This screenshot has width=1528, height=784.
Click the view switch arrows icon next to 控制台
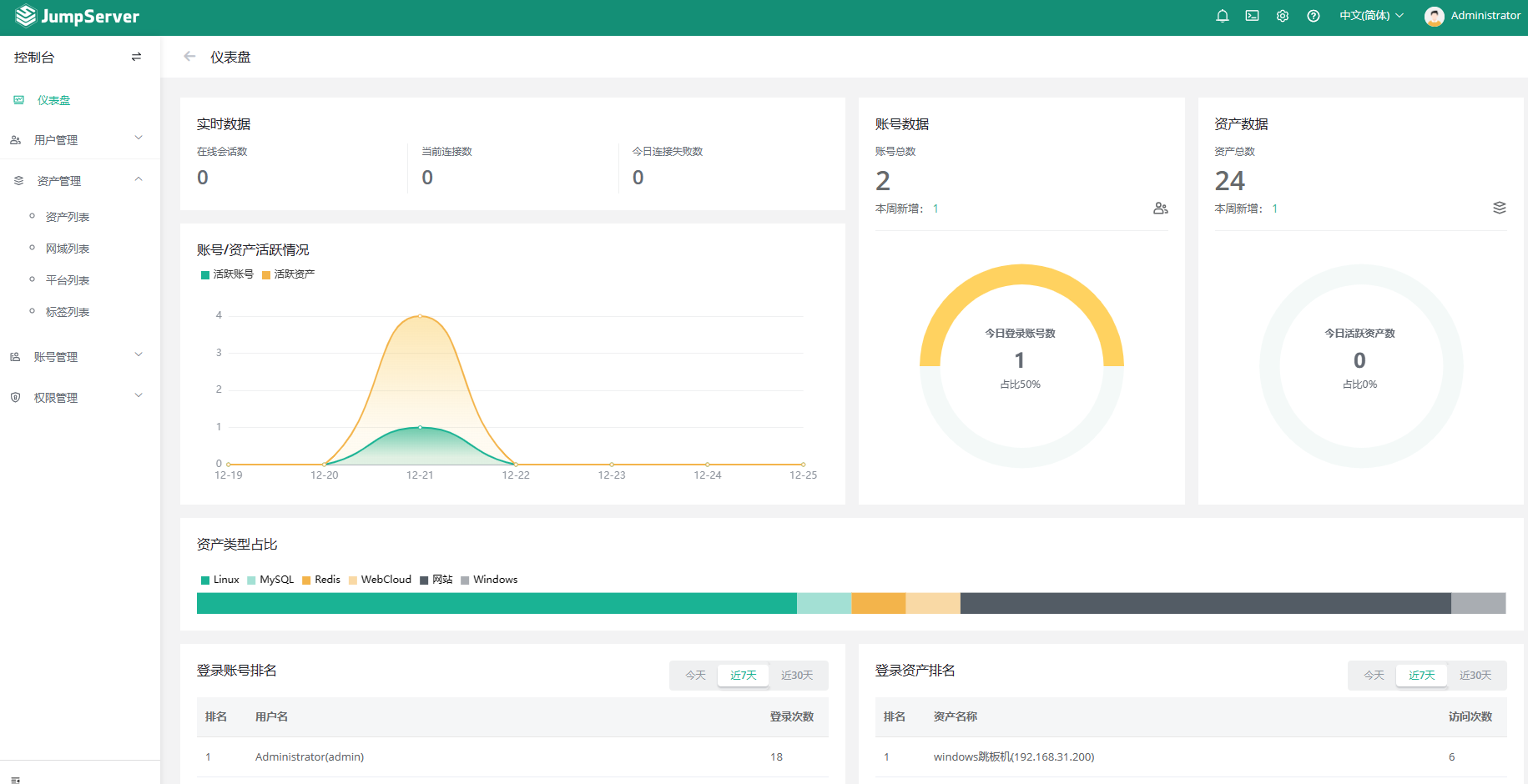136,58
